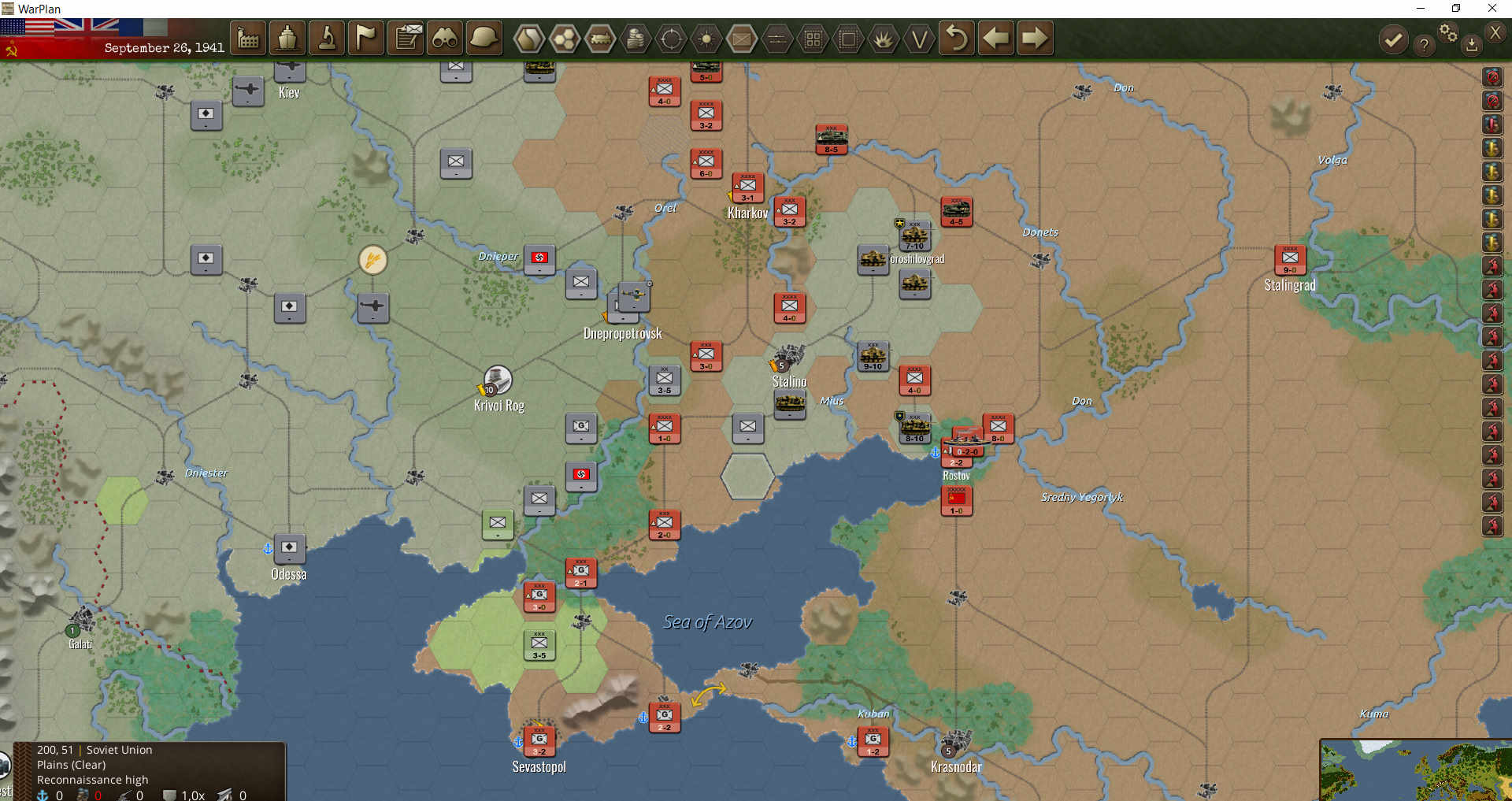Open the helmet unit list icon
The width and height of the screenshot is (1512, 801).
(x=484, y=39)
